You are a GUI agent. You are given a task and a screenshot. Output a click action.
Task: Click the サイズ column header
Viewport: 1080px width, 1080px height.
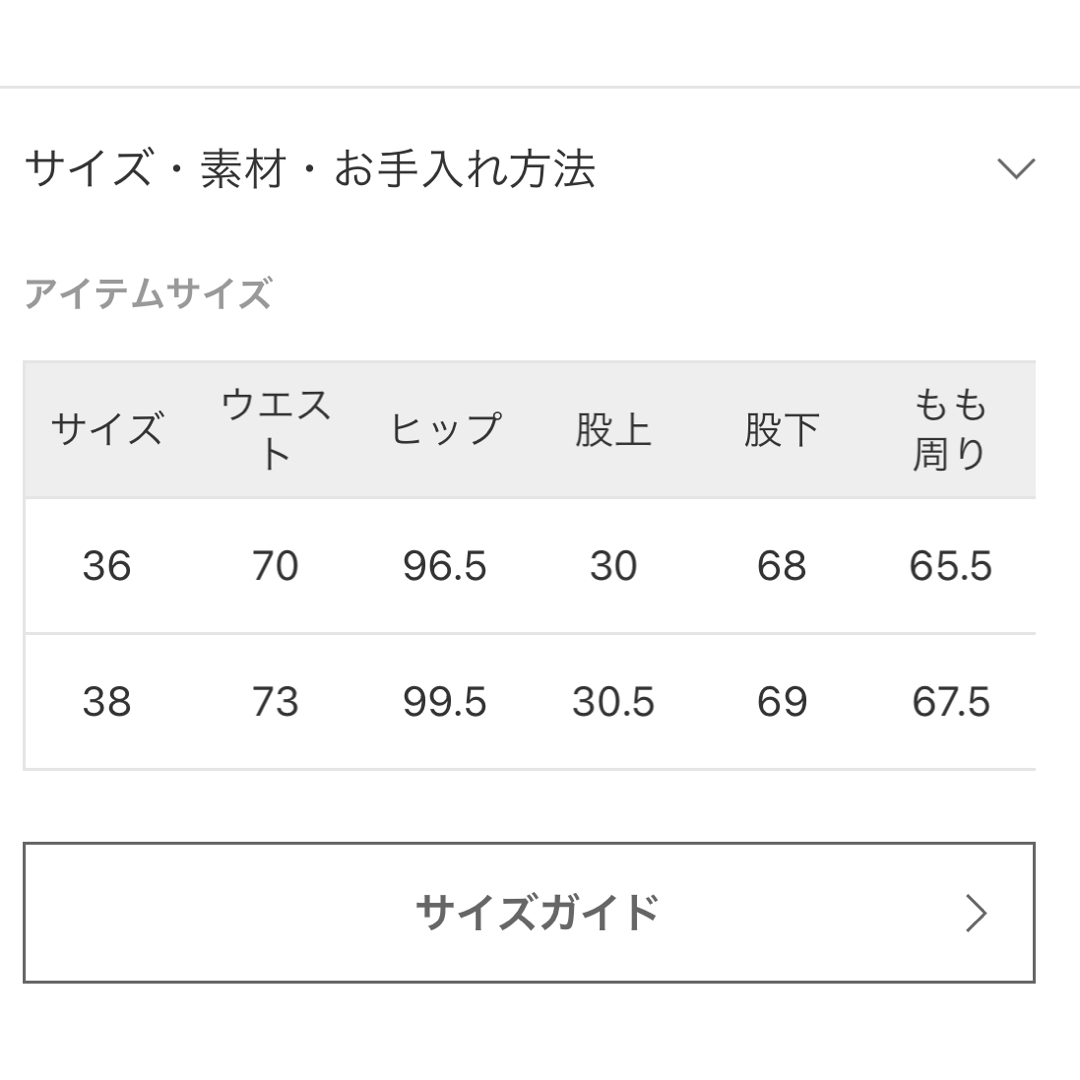(x=107, y=429)
